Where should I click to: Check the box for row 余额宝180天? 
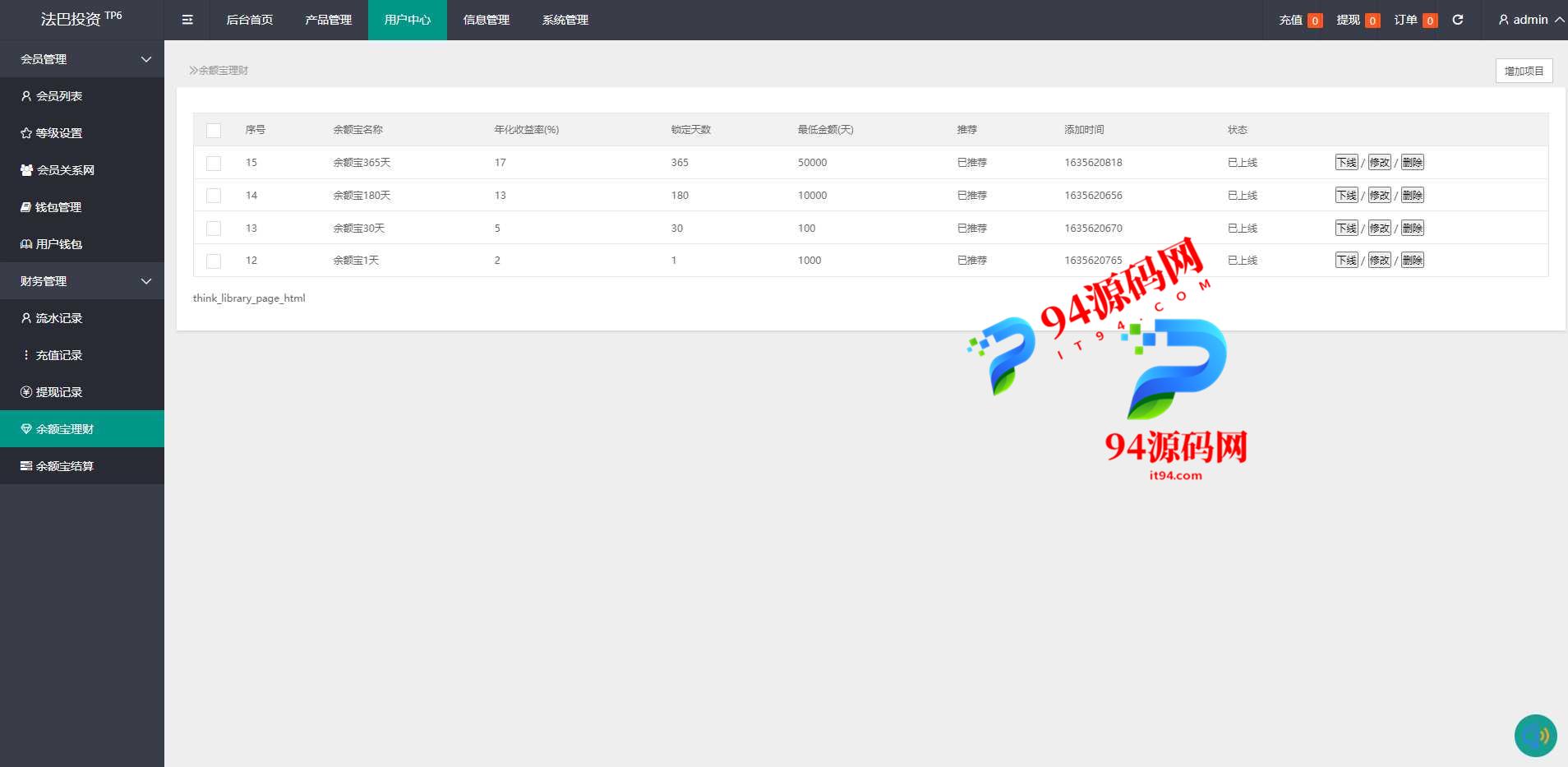point(214,196)
